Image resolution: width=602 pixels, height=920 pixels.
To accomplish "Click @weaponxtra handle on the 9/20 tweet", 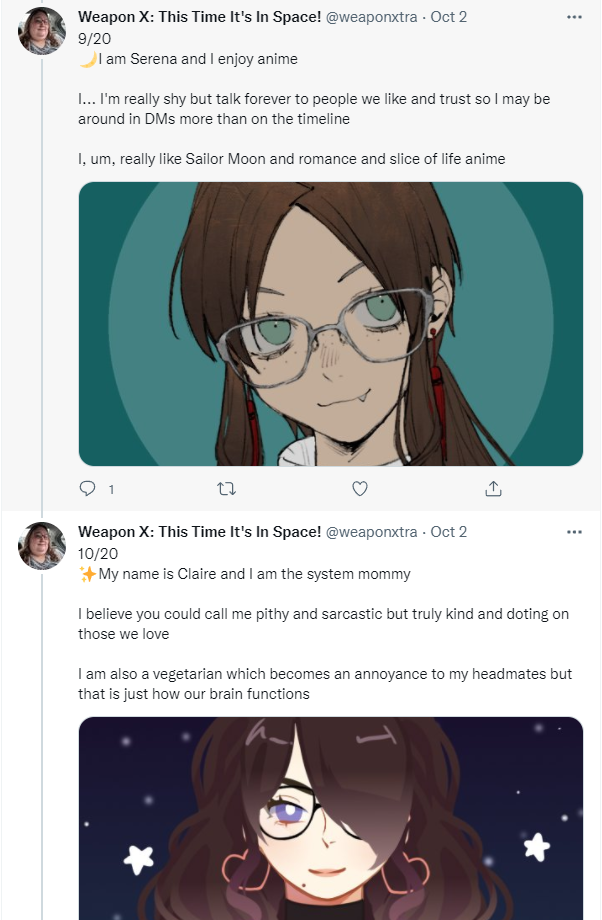I will [371, 17].
